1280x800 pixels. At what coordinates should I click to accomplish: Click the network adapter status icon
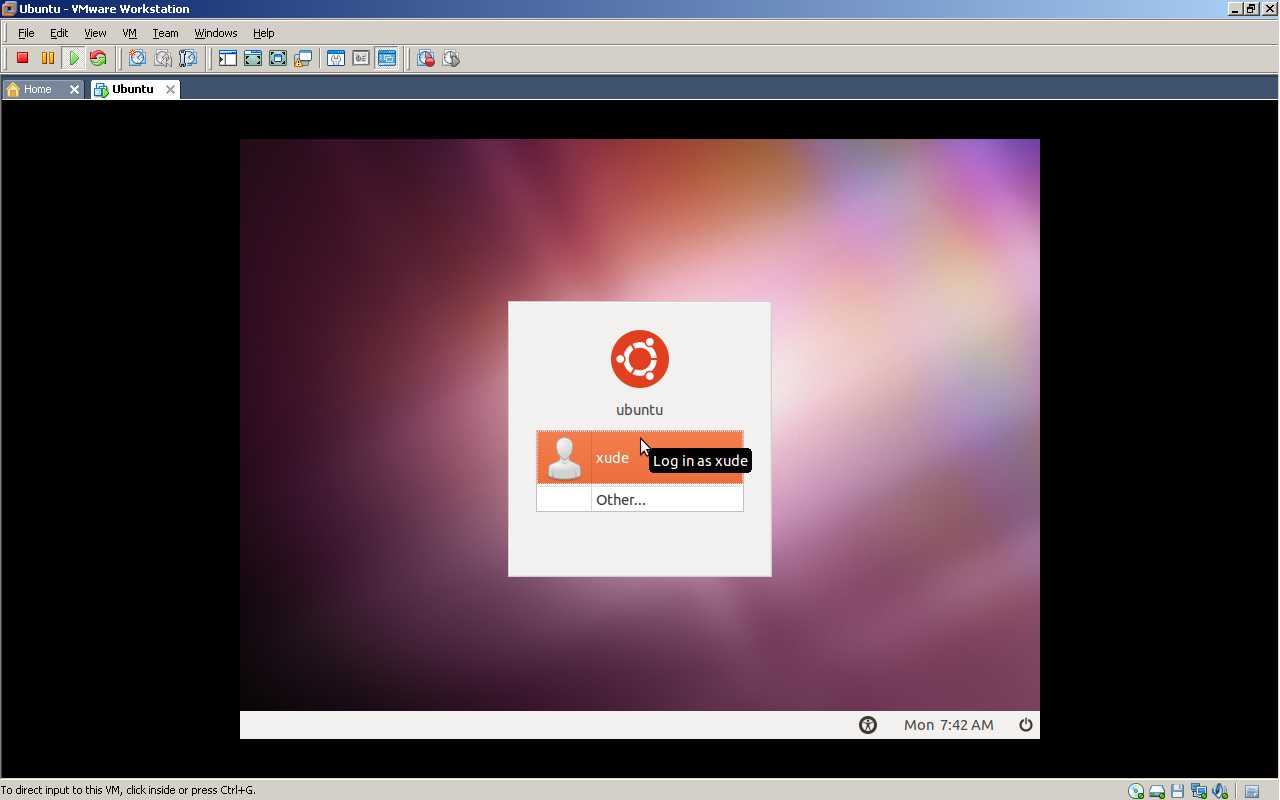pos(1199,791)
